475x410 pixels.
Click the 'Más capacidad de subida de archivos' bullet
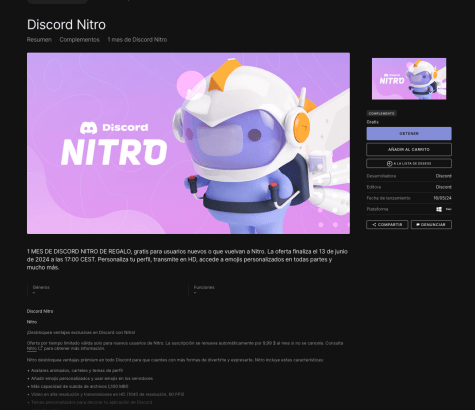point(79,386)
